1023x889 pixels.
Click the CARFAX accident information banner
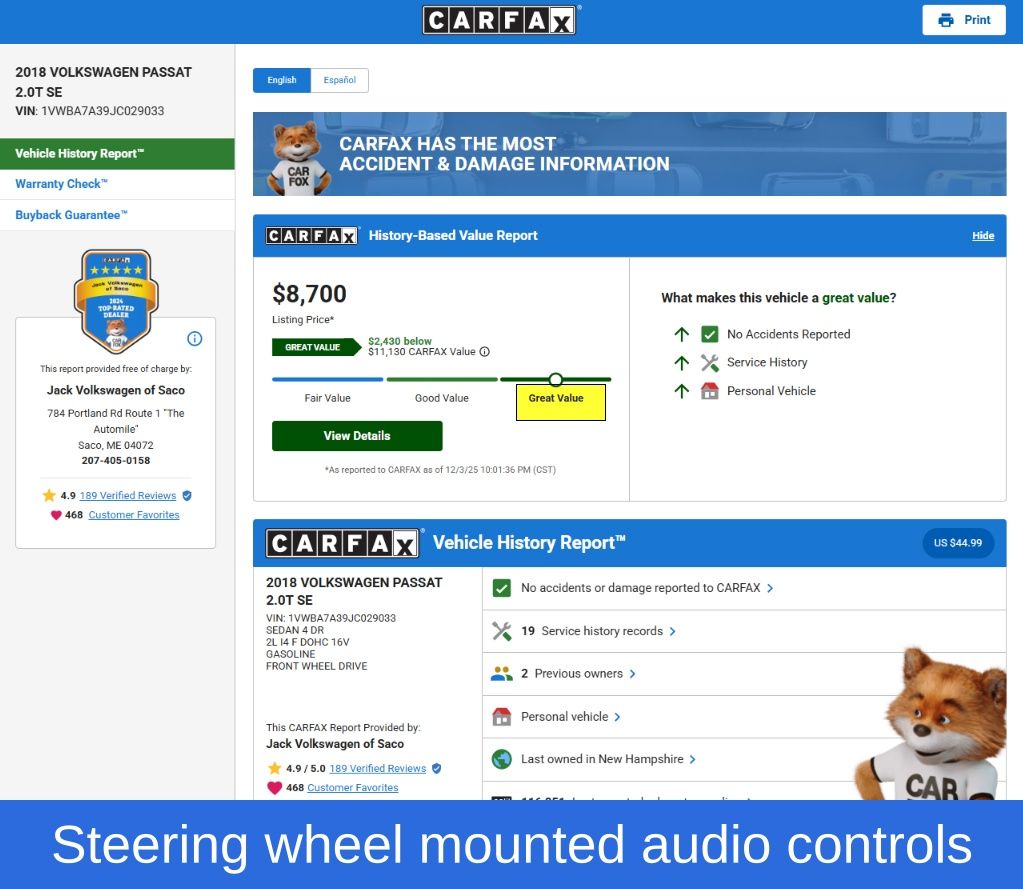point(629,154)
